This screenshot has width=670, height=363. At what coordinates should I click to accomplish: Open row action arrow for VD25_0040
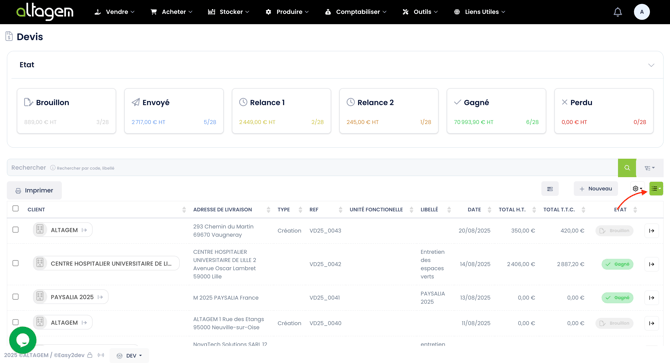pyautogui.click(x=651, y=323)
